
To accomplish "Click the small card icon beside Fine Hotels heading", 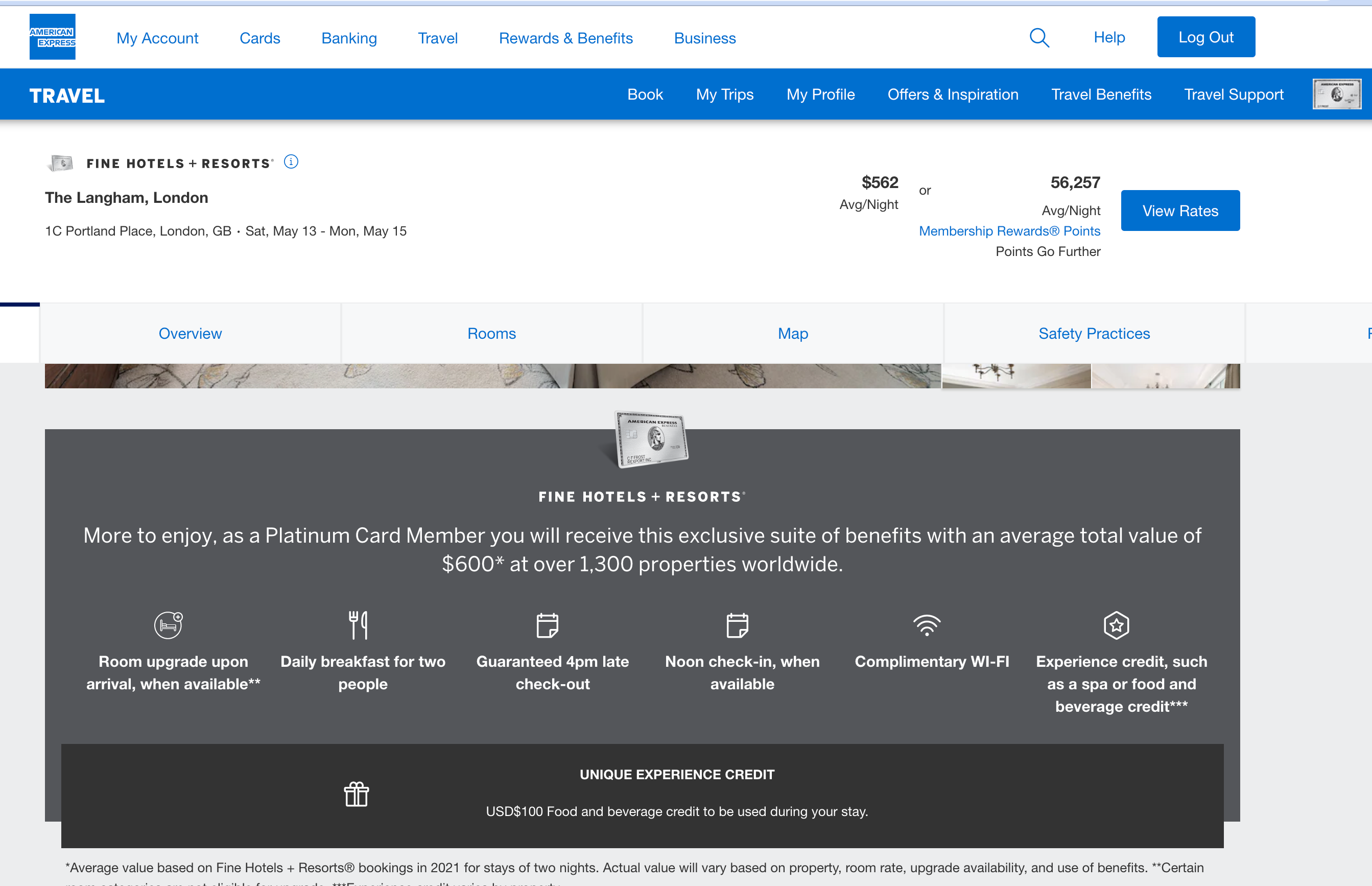I will point(61,164).
